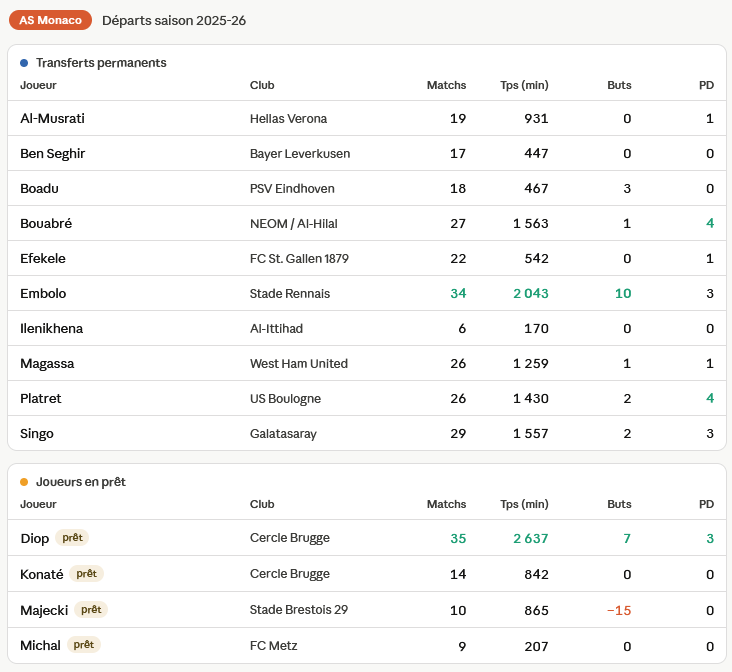
Task: Click Cercle Brugge in Diop's row
Action: pyautogui.click(x=290, y=538)
